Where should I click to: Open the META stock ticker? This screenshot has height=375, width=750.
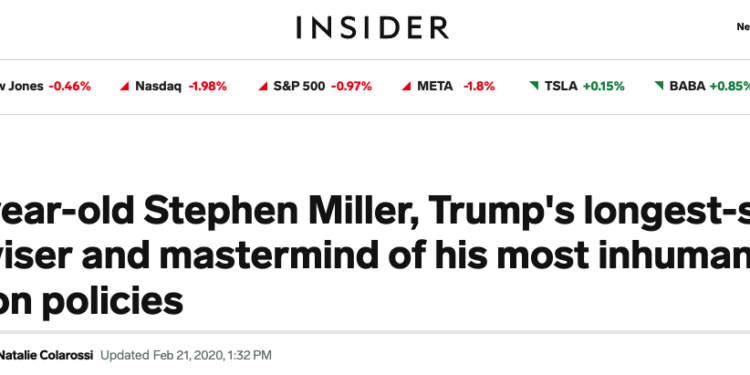click(435, 86)
